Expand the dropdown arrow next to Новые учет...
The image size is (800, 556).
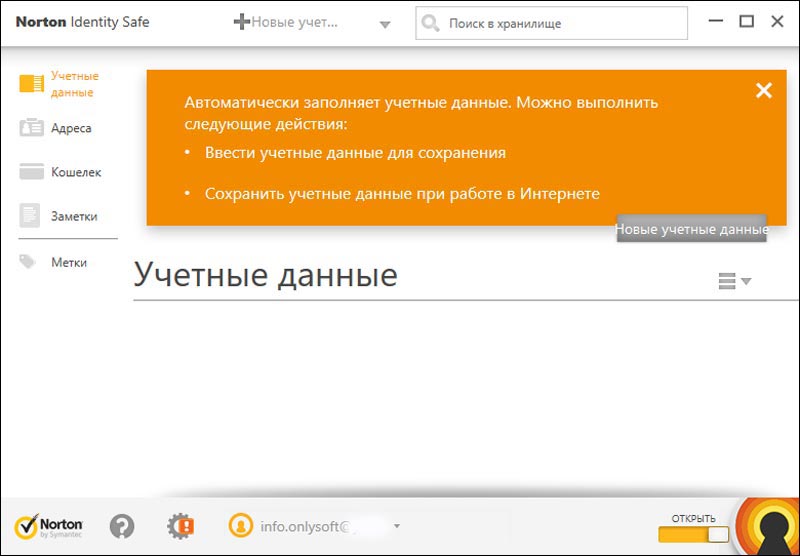[x=385, y=25]
